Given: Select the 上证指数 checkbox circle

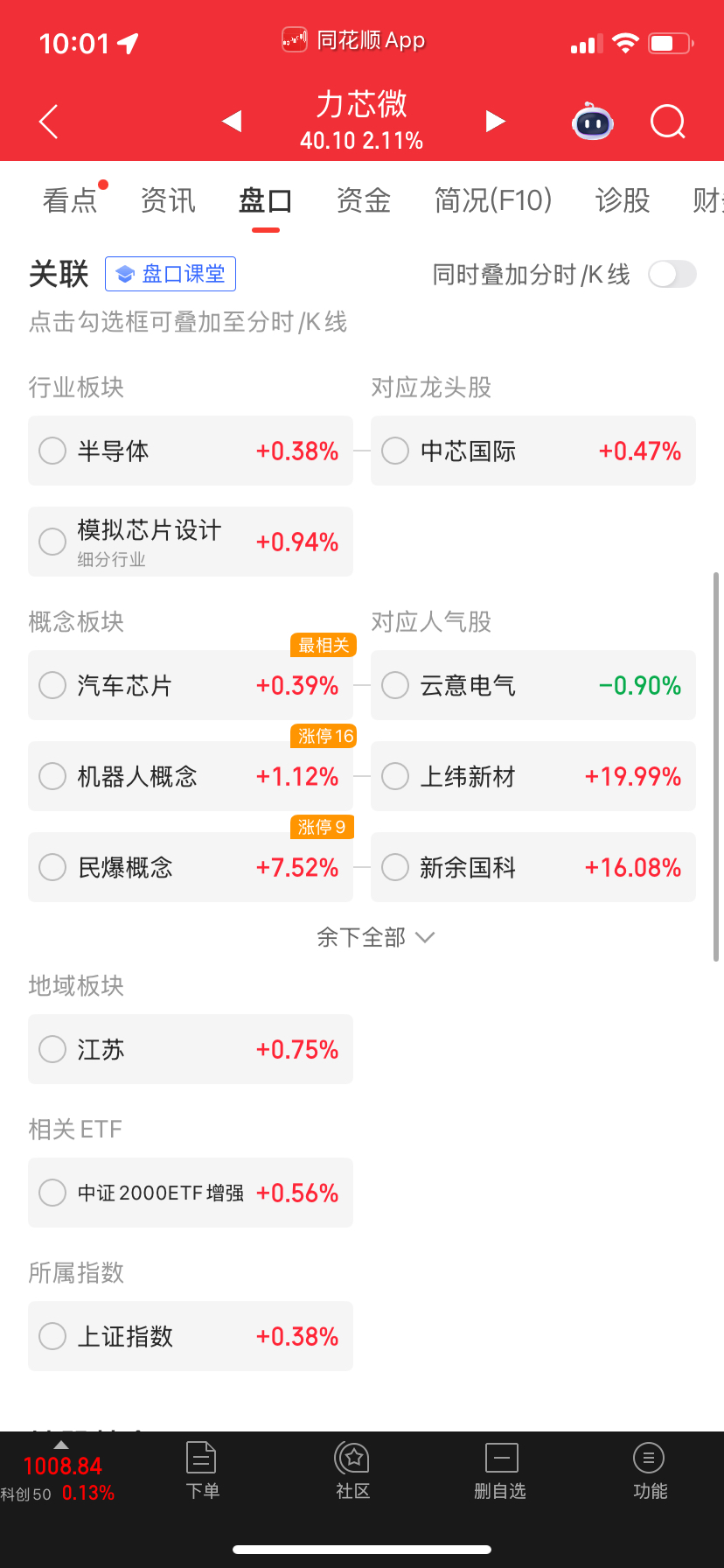Looking at the screenshot, I should click(x=52, y=1336).
